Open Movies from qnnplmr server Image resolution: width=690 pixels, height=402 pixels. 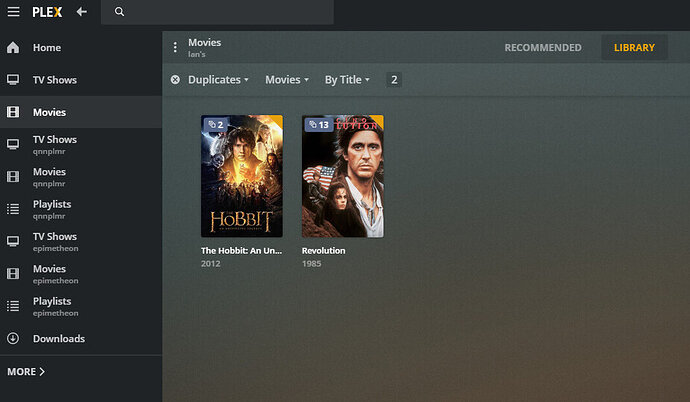81,176
